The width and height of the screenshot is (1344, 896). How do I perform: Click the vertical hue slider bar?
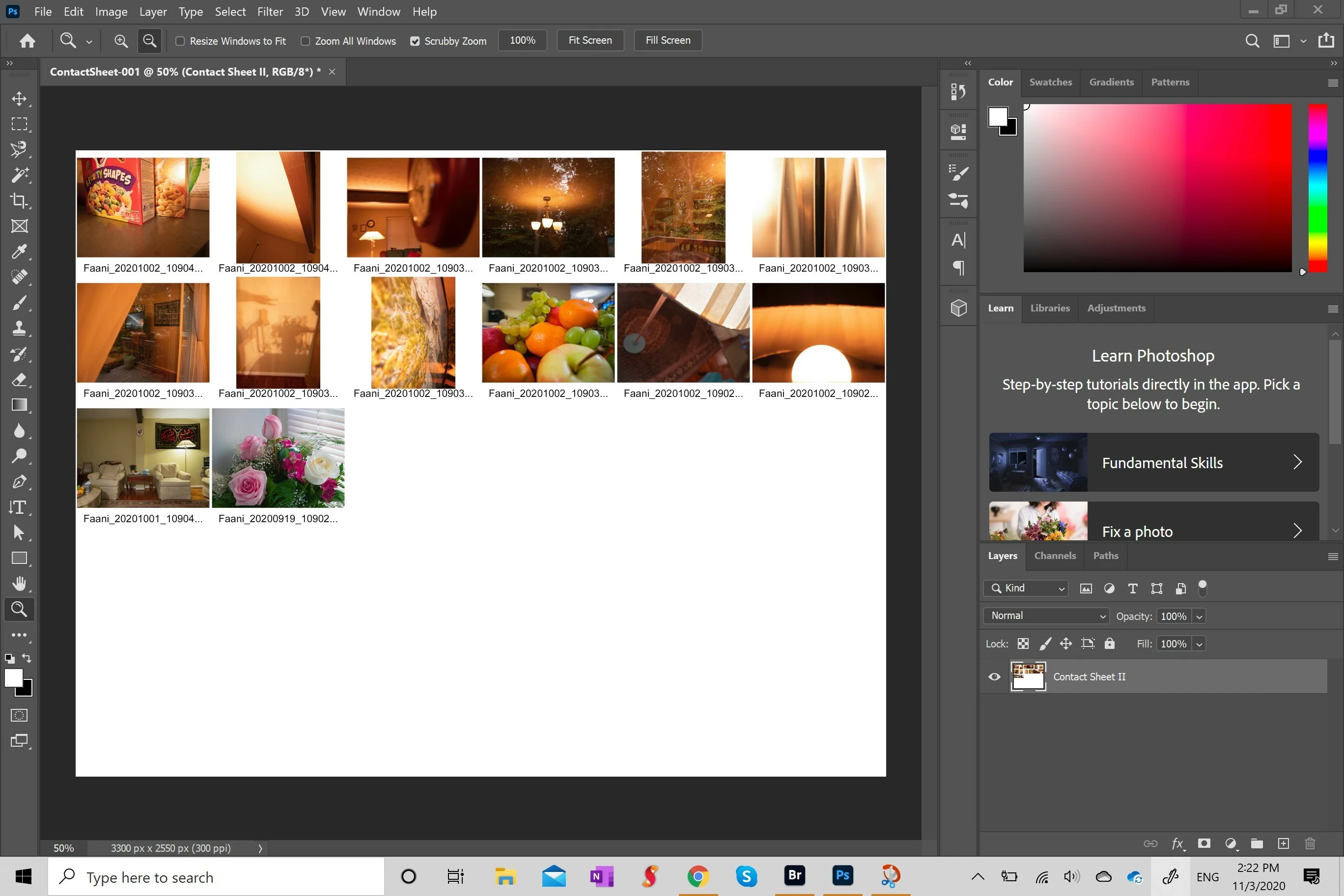tap(1317, 189)
